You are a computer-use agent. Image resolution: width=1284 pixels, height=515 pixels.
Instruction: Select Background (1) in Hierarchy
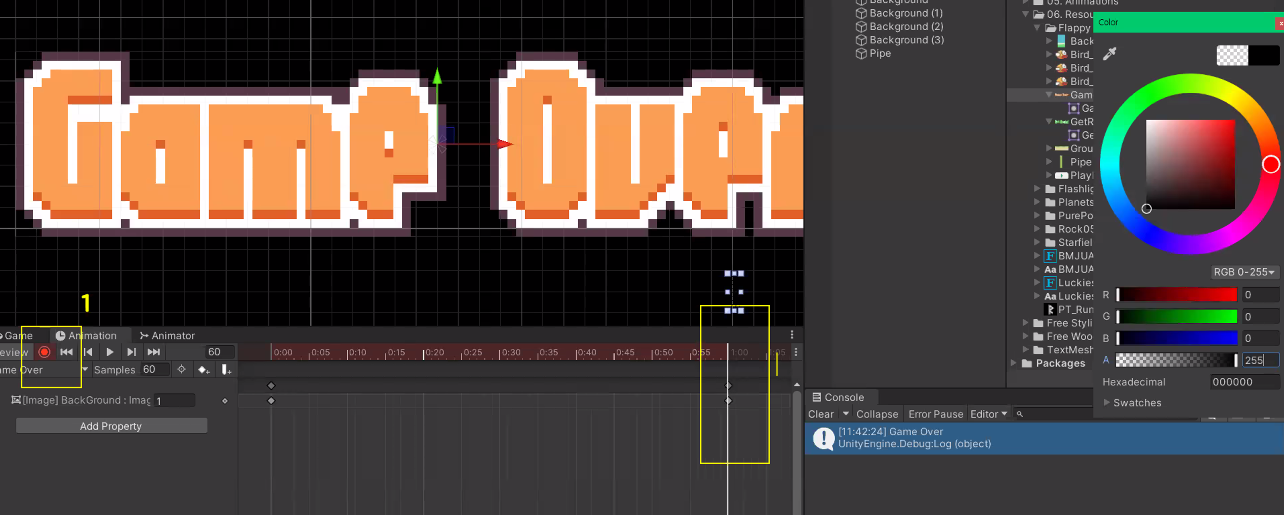(899, 13)
